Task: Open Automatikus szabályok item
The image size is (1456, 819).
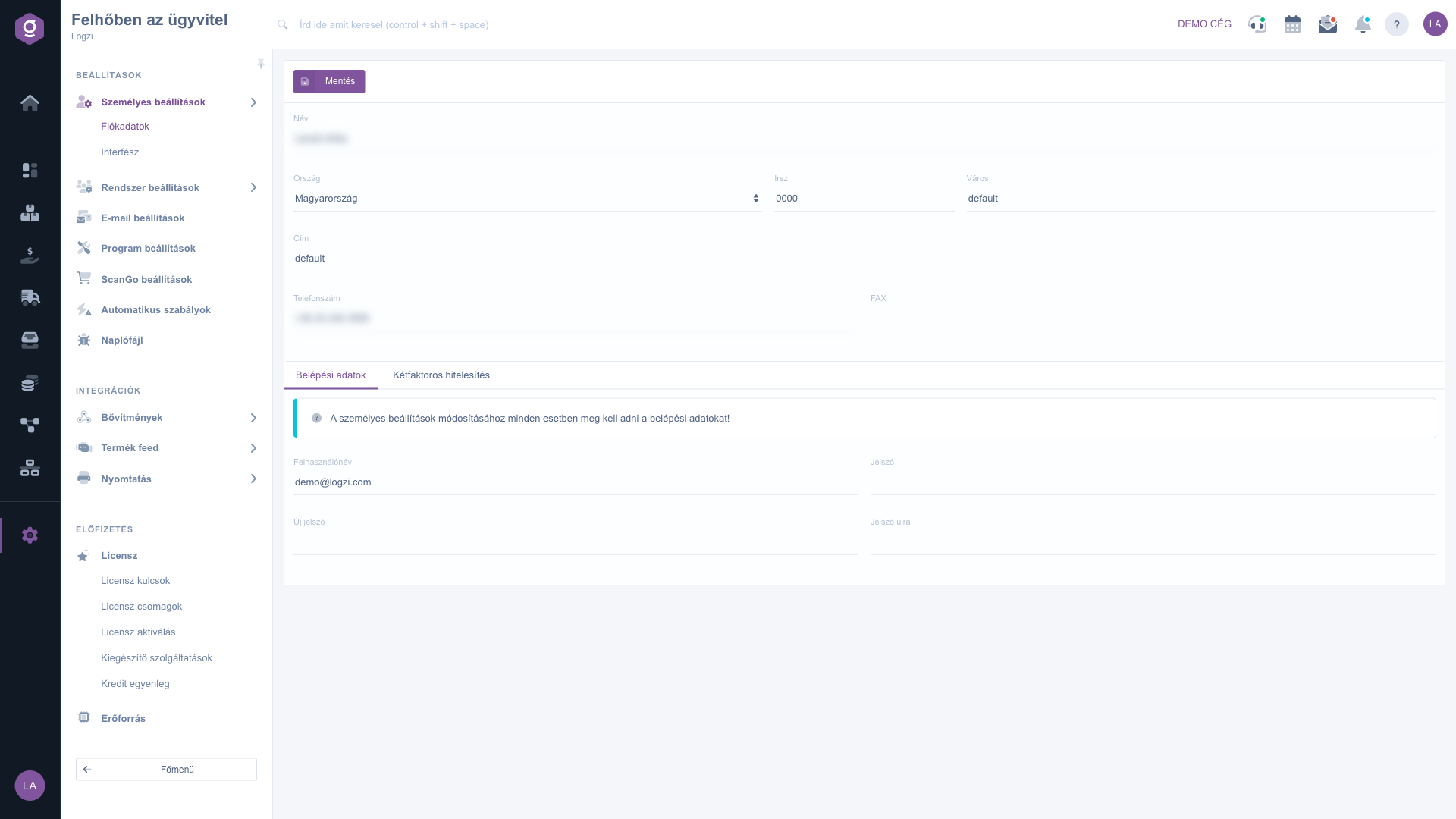Action: 155,310
